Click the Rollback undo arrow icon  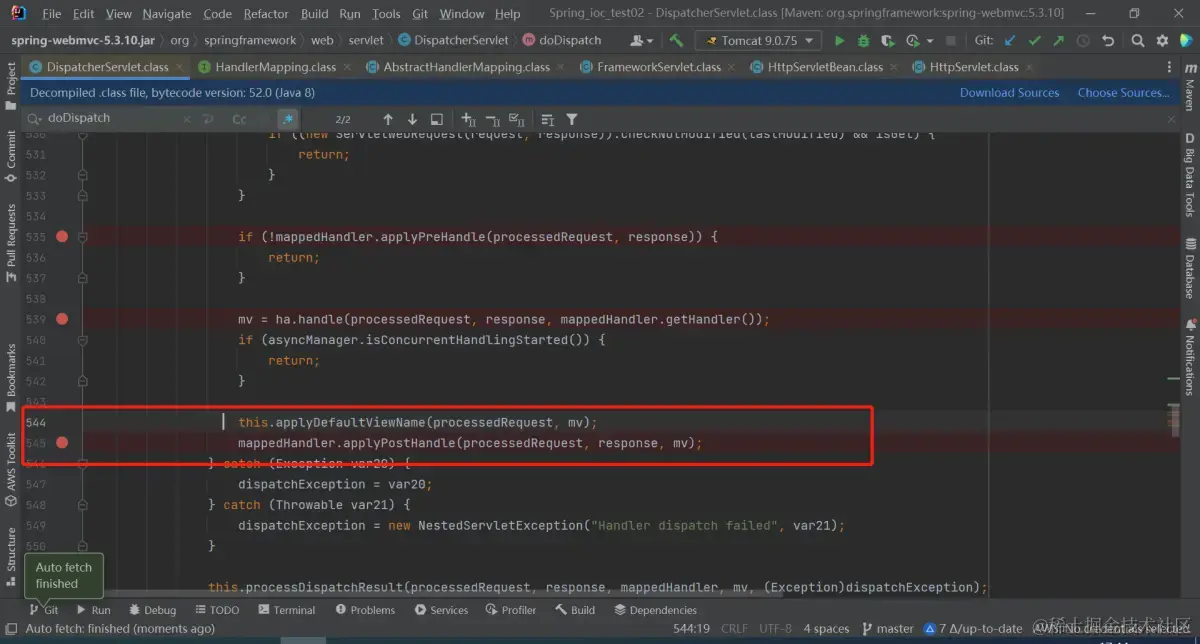(1107, 41)
